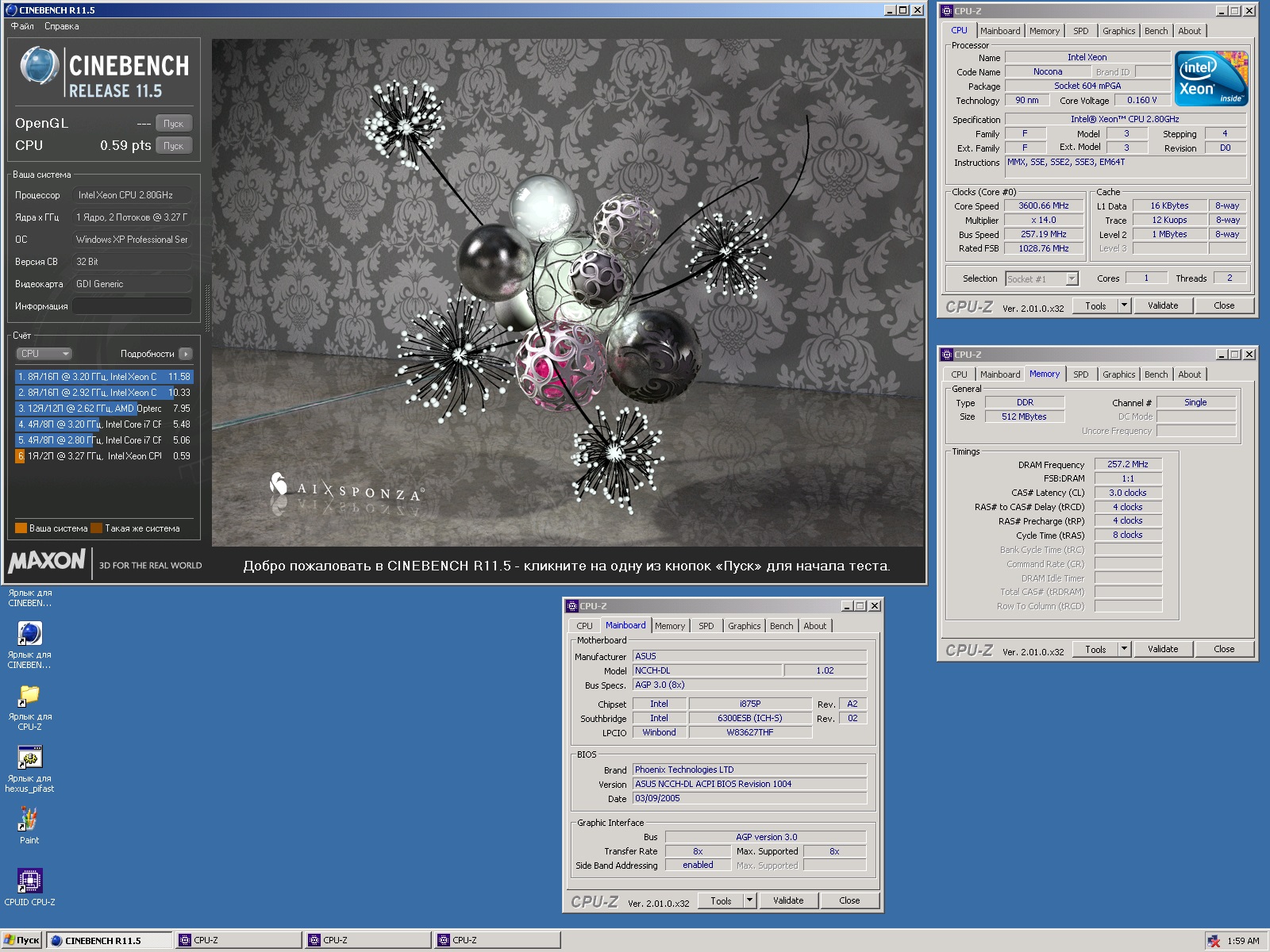1270x952 pixels.
Task: Select the first CPU-Z taskbar button
Action: coord(239,940)
